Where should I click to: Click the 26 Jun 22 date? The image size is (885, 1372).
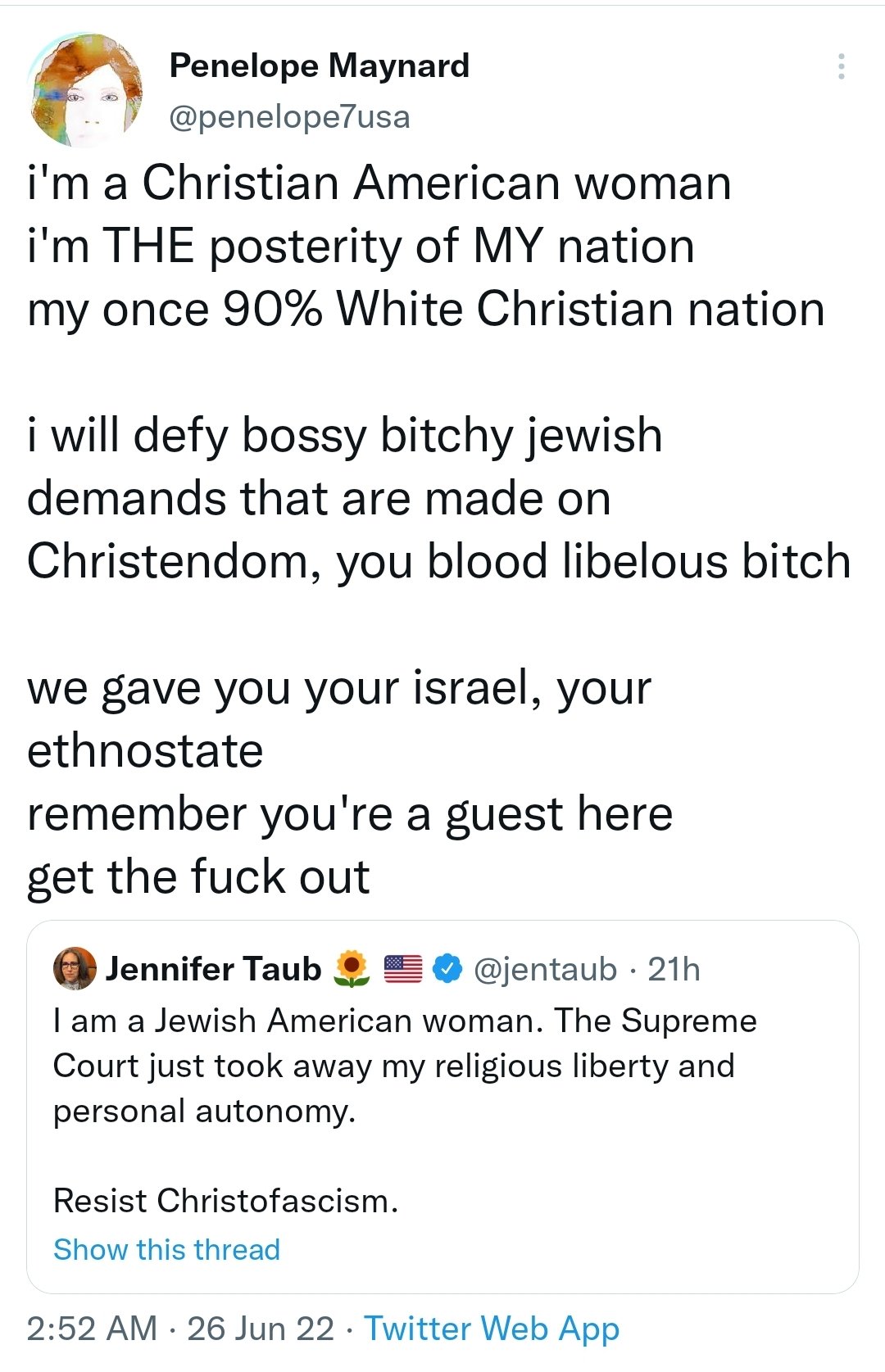click(x=261, y=1328)
